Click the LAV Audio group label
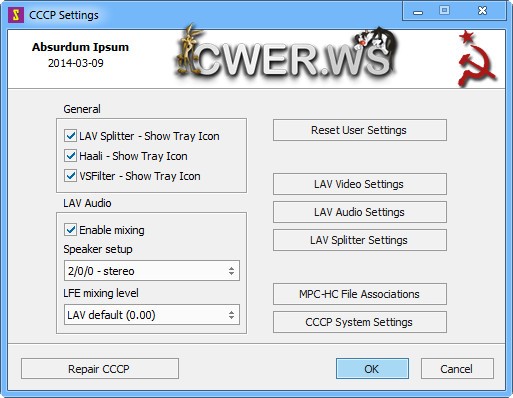This screenshot has width=513, height=398. pyautogui.click(x=87, y=203)
